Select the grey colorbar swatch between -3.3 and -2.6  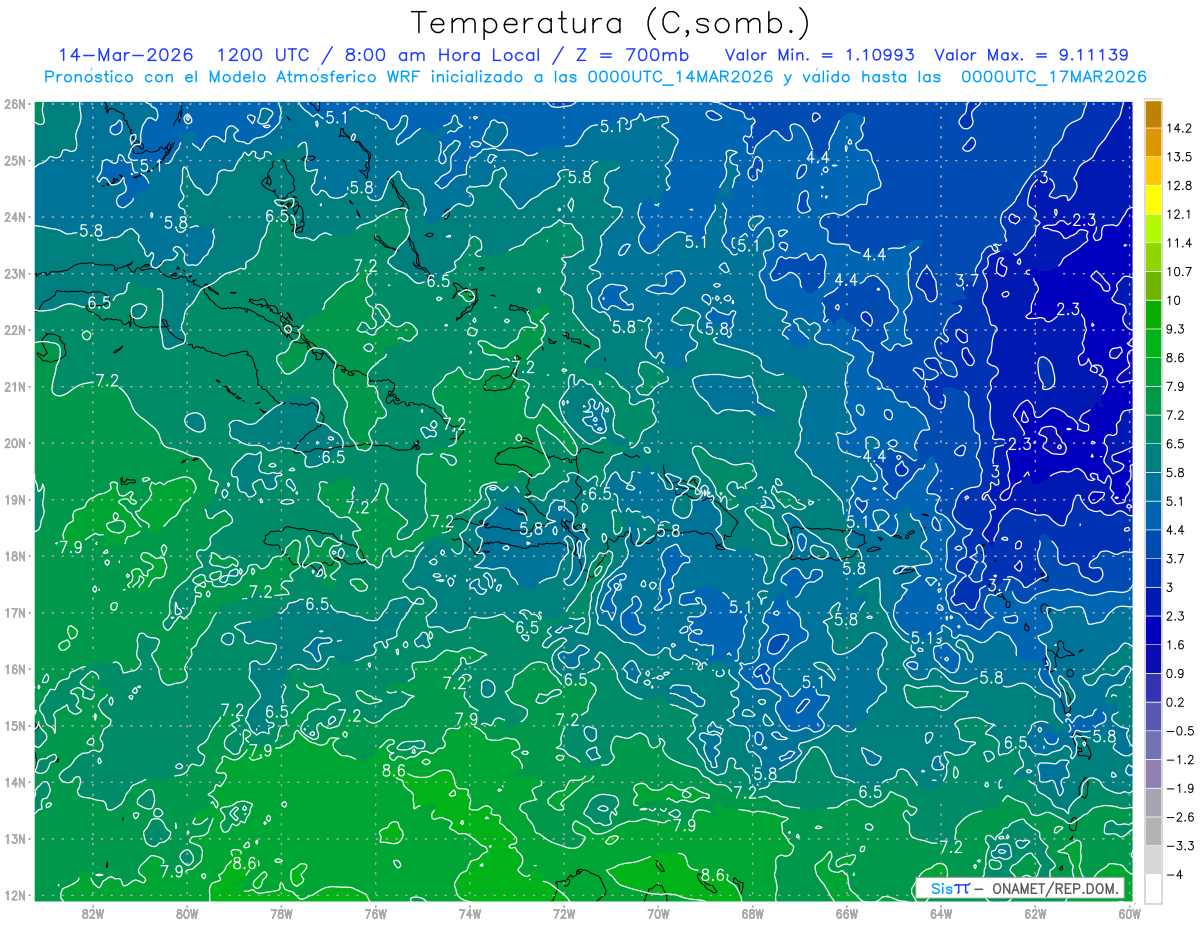1153,830
